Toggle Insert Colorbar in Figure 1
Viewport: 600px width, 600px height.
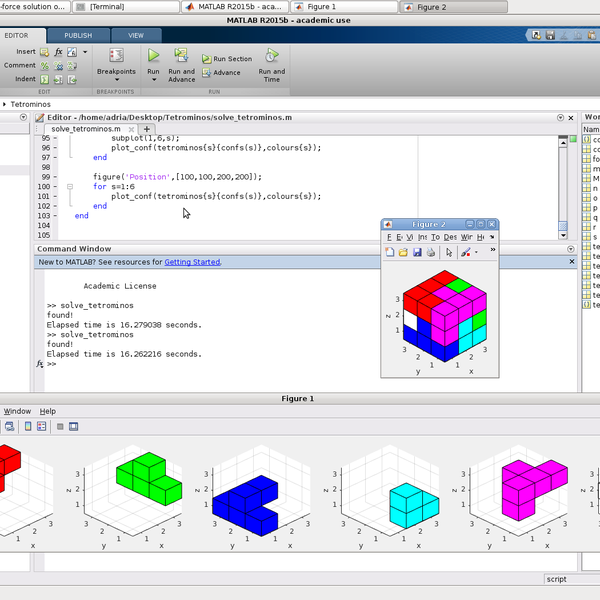click(28, 426)
